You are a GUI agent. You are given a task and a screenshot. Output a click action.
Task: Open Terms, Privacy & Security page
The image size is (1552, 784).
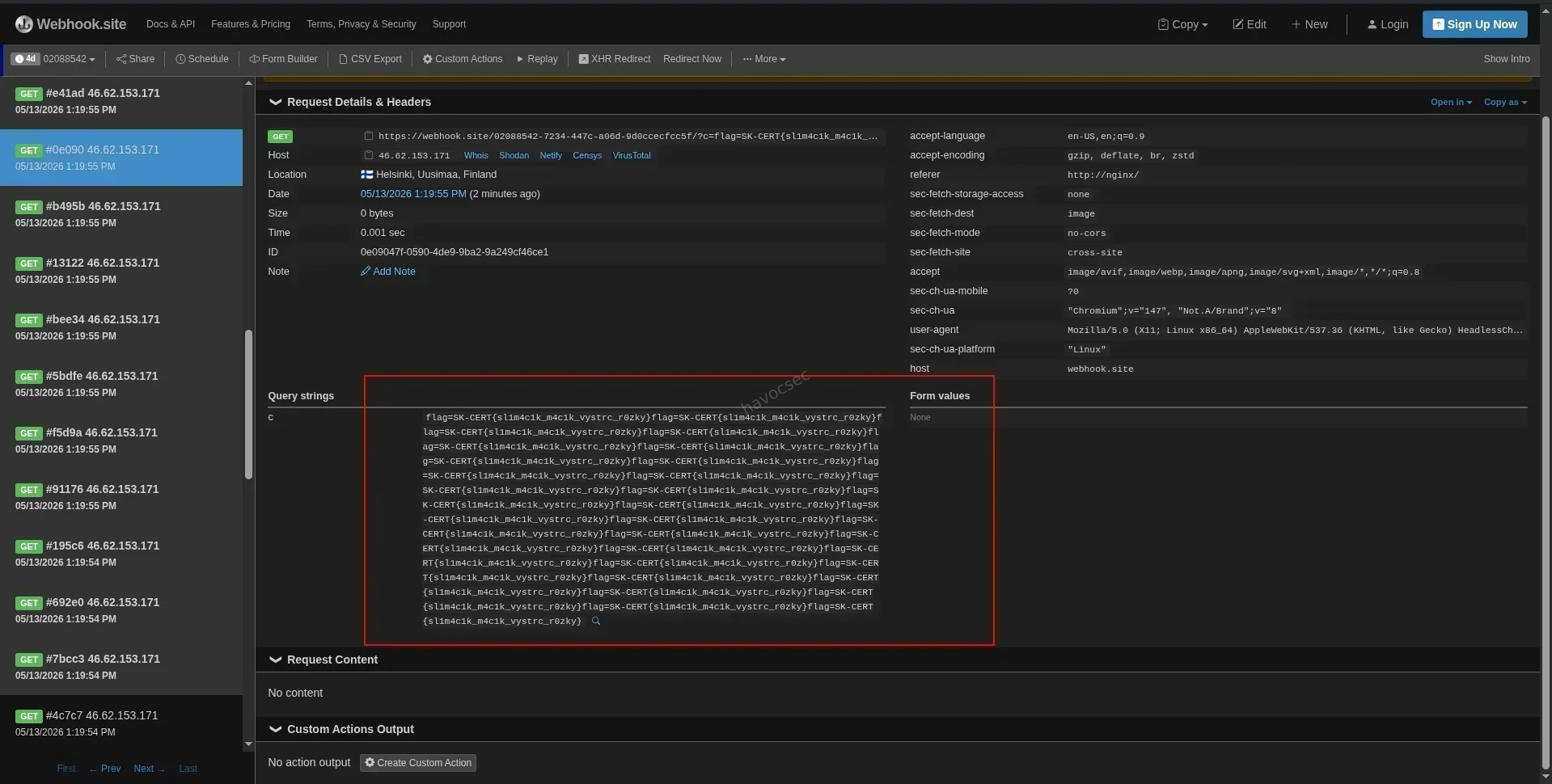tap(362, 24)
